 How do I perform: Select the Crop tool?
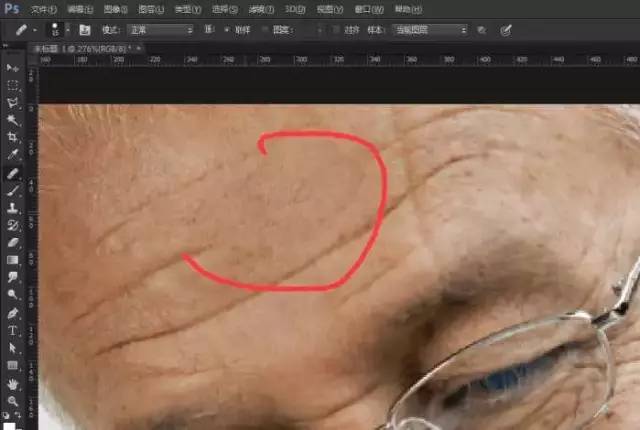[13, 137]
